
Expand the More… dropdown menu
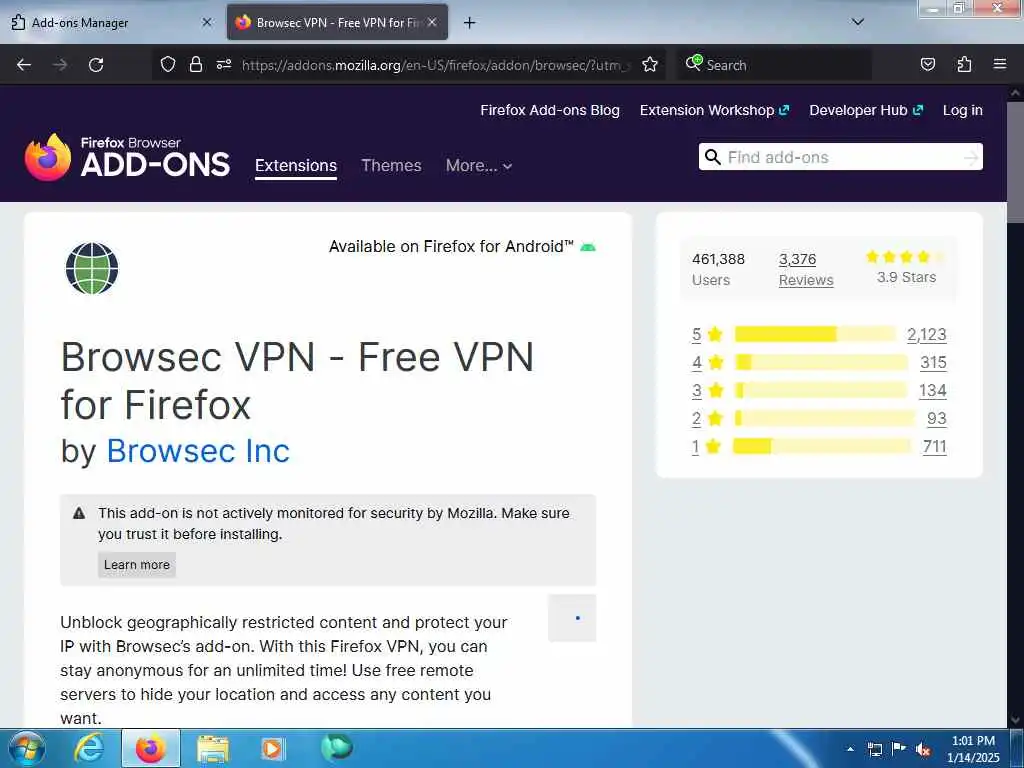point(479,165)
